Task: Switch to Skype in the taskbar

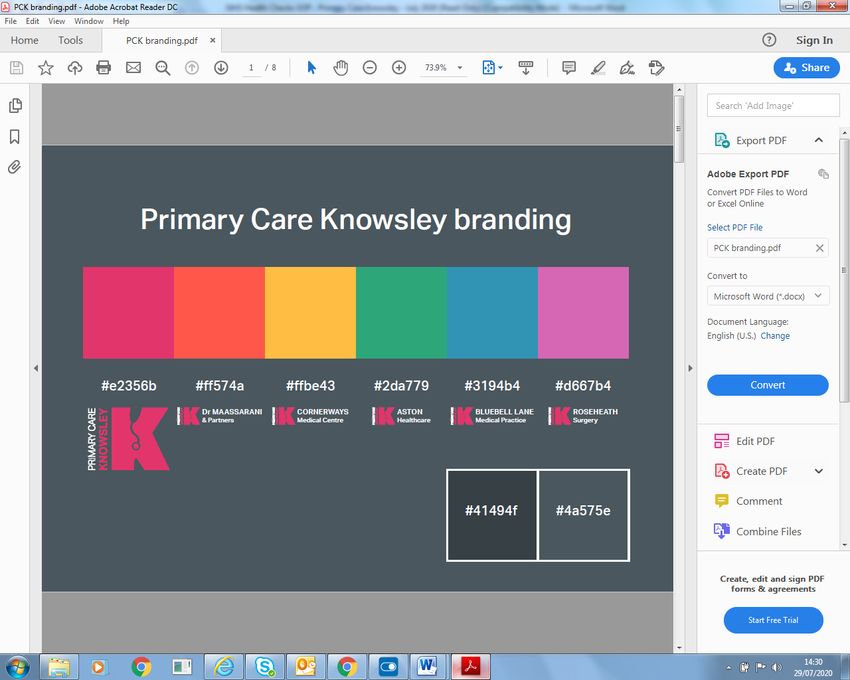Action: [265, 666]
